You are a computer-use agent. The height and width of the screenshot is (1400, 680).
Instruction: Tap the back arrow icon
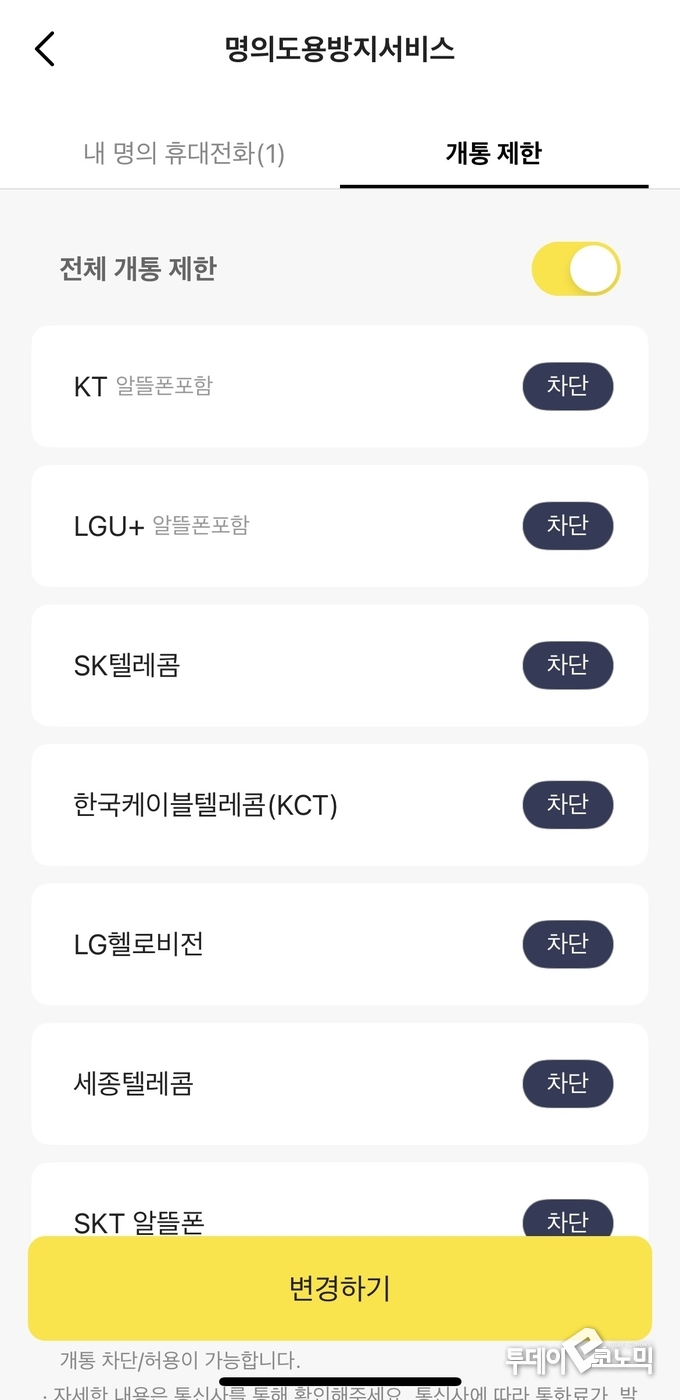[x=45, y=49]
